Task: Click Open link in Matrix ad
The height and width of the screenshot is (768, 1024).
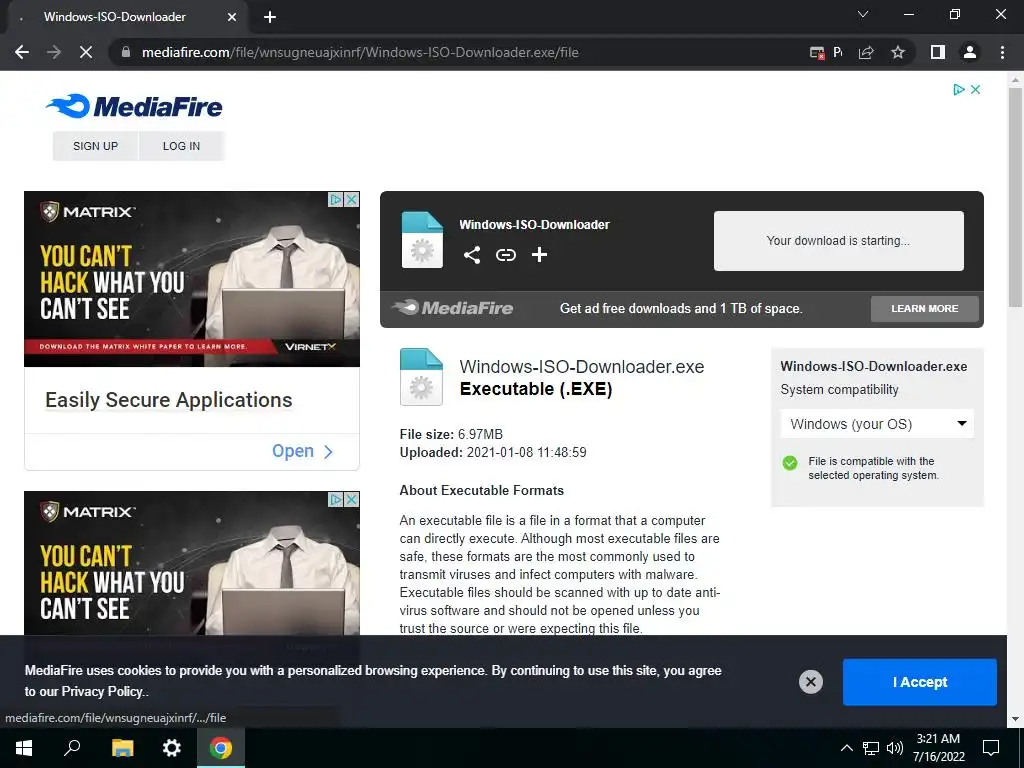Action: [302, 451]
